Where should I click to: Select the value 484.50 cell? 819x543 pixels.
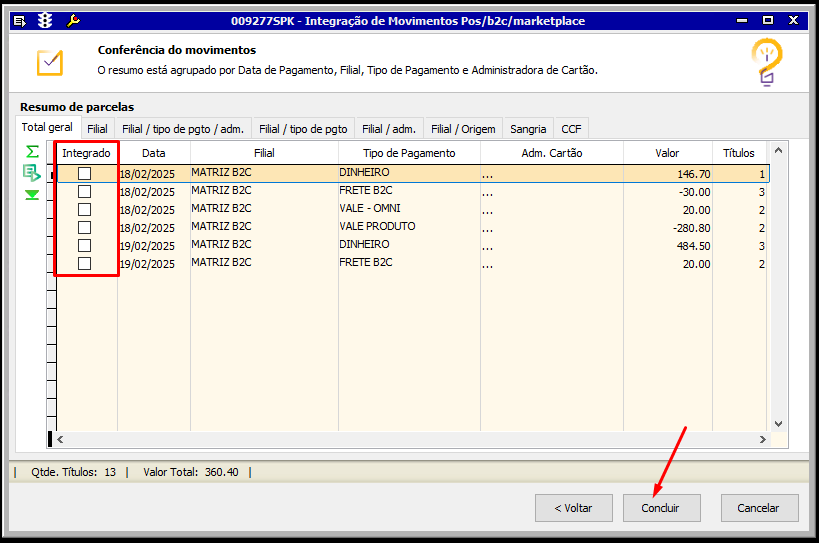tap(668, 245)
